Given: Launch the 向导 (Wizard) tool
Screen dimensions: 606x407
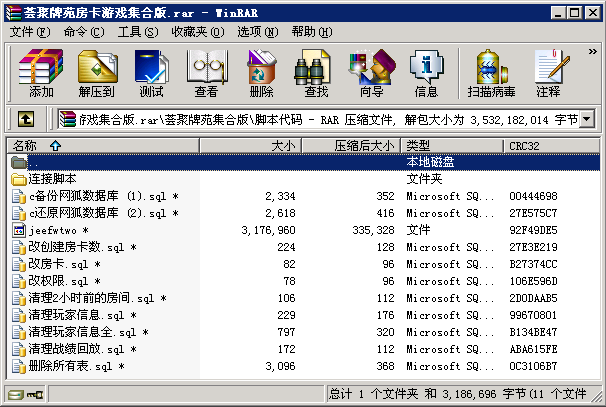Looking at the screenshot, I should [371, 73].
